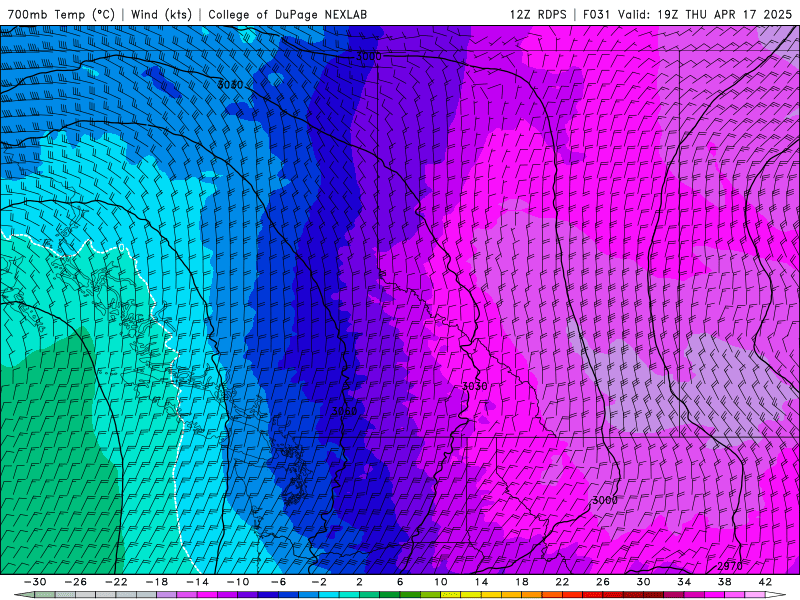Click the 3000 contour label nearest the 2970 label
The height and width of the screenshot is (600, 800).
coord(605,500)
